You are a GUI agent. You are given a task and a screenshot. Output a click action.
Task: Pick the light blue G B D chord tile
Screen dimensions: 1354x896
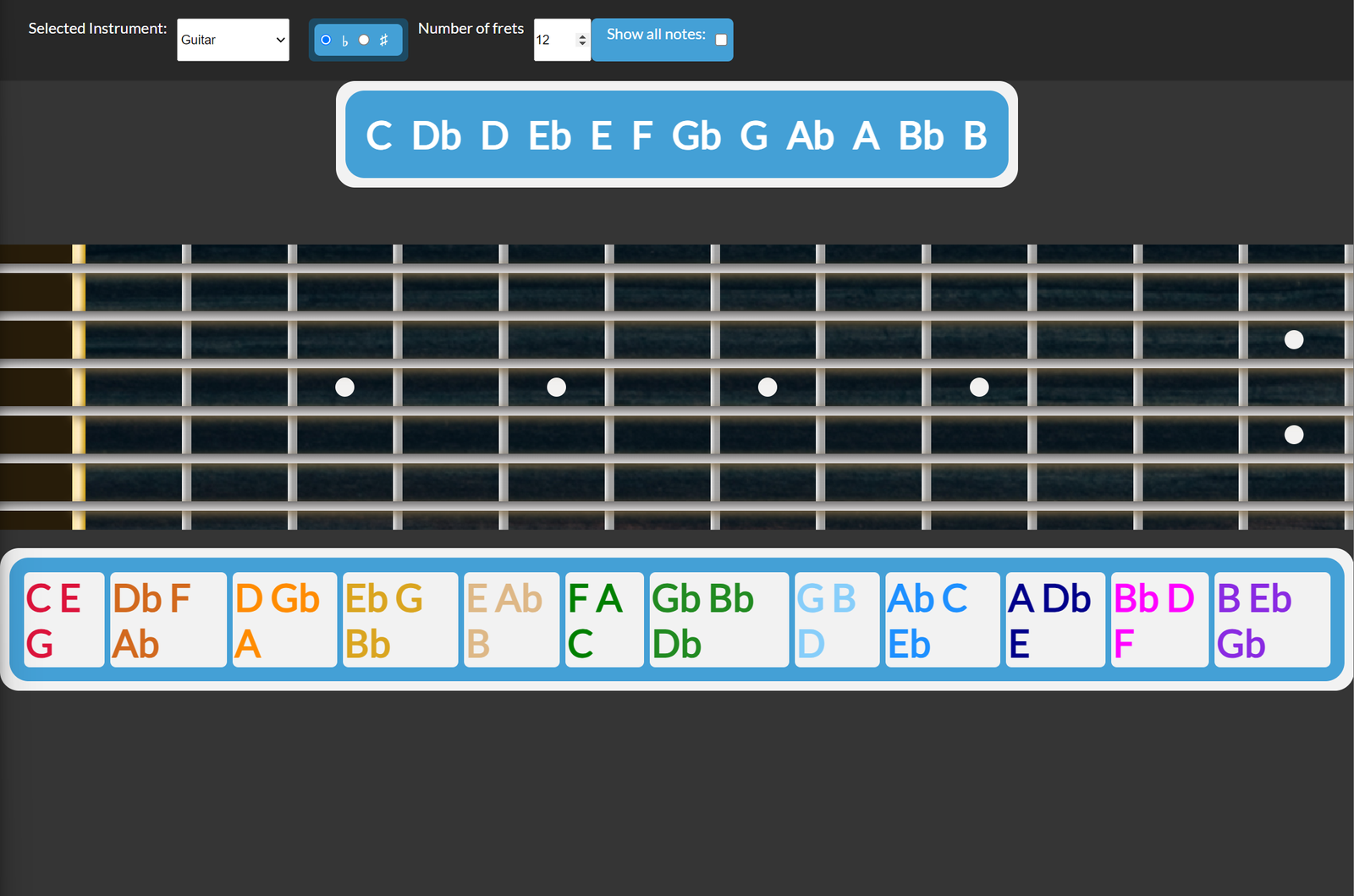click(x=836, y=620)
